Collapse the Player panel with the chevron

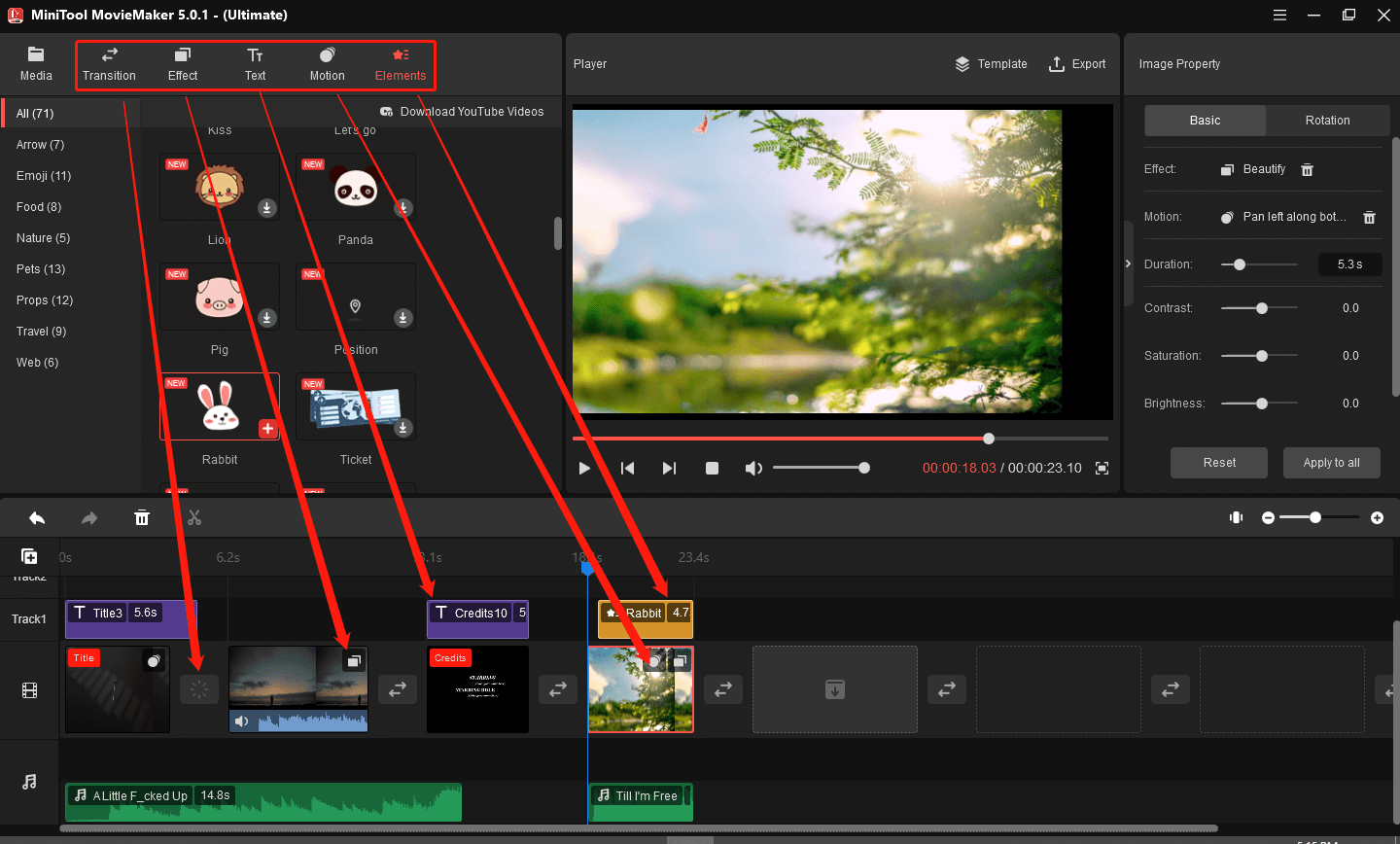(x=1128, y=263)
